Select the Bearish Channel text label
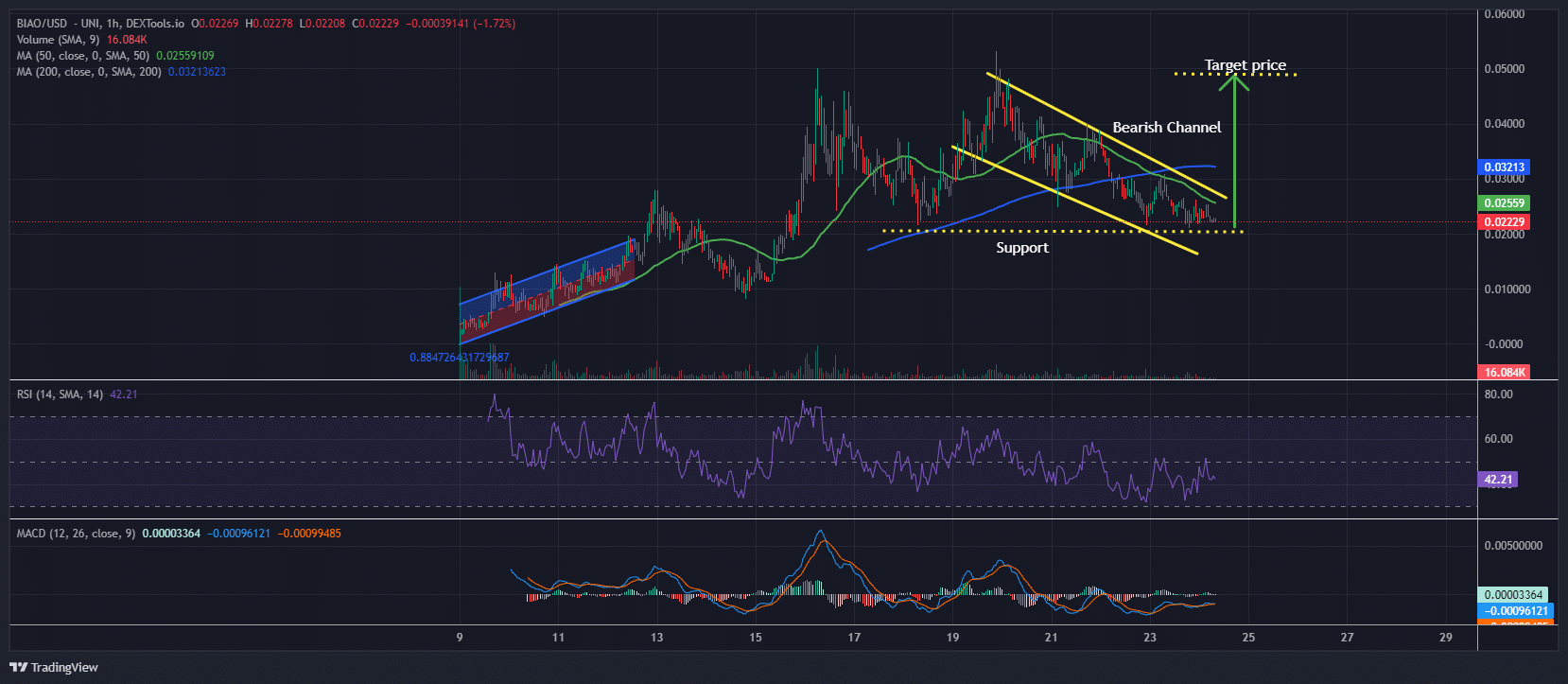 click(x=1166, y=128)
